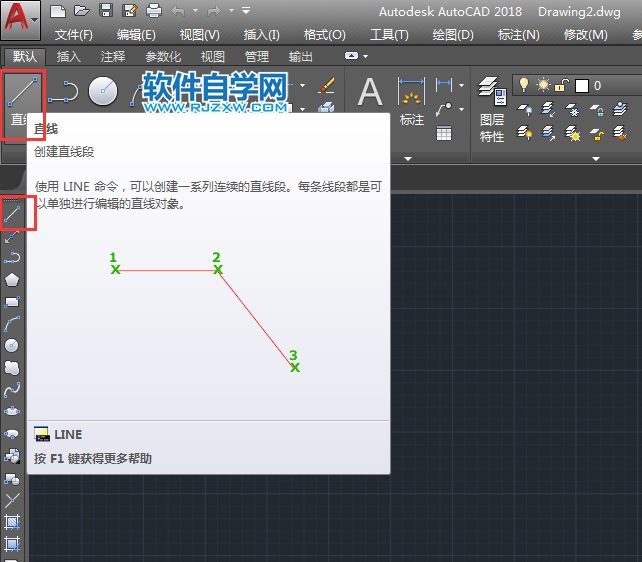Click the Multiline Text large A icon
Image resolution: width=642 pixels, height=562 pixels.
click(370, 92)
